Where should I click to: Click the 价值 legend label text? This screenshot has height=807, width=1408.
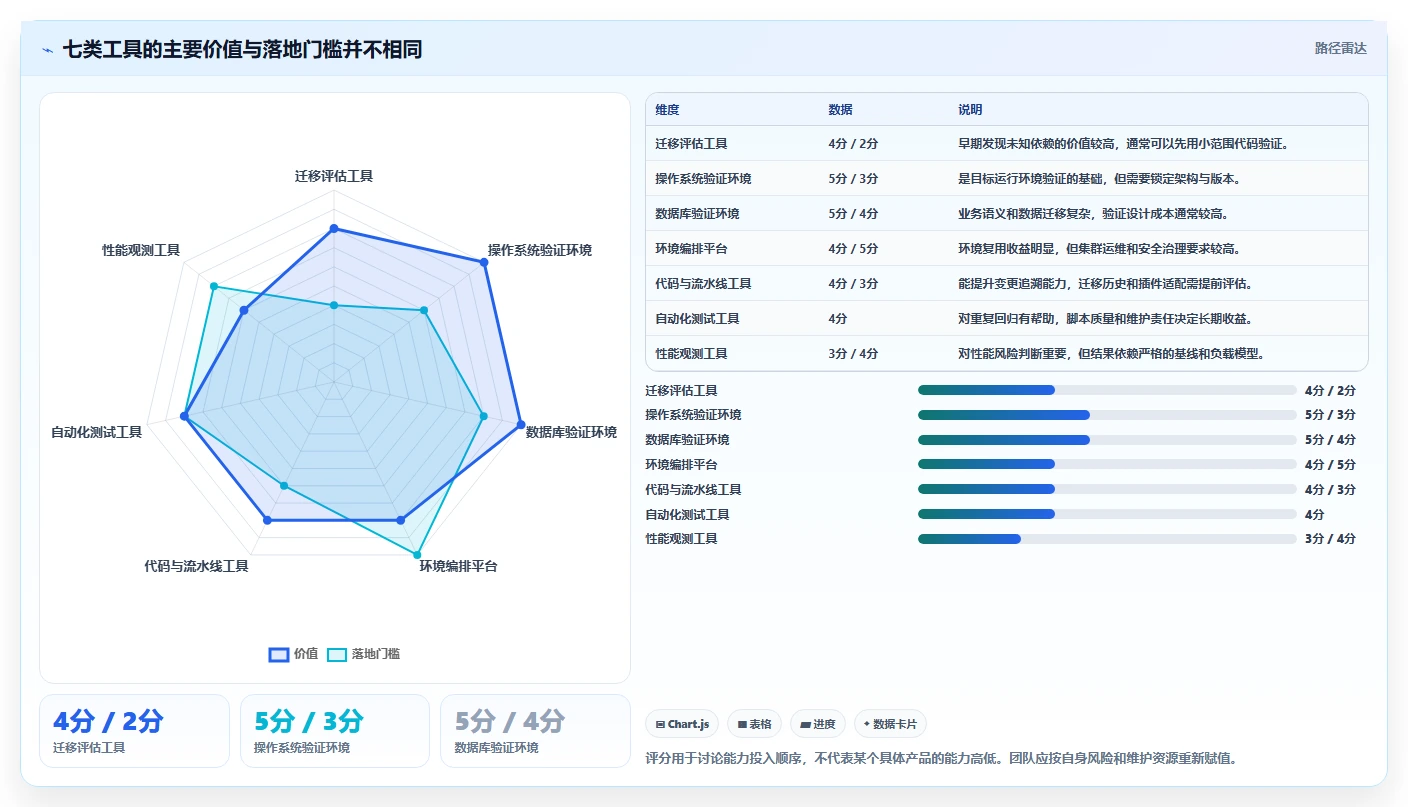306,654
